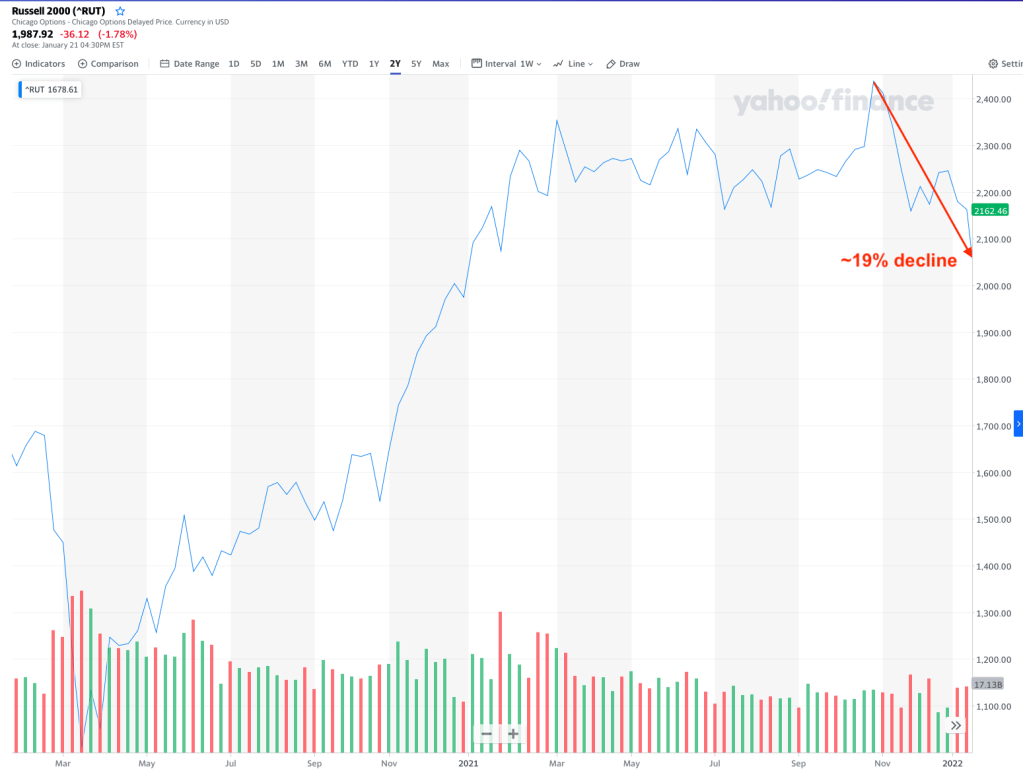Open the Indicators menu
Image resolution: width=1023 pixels, height=777 pixels.
(39, 64)
